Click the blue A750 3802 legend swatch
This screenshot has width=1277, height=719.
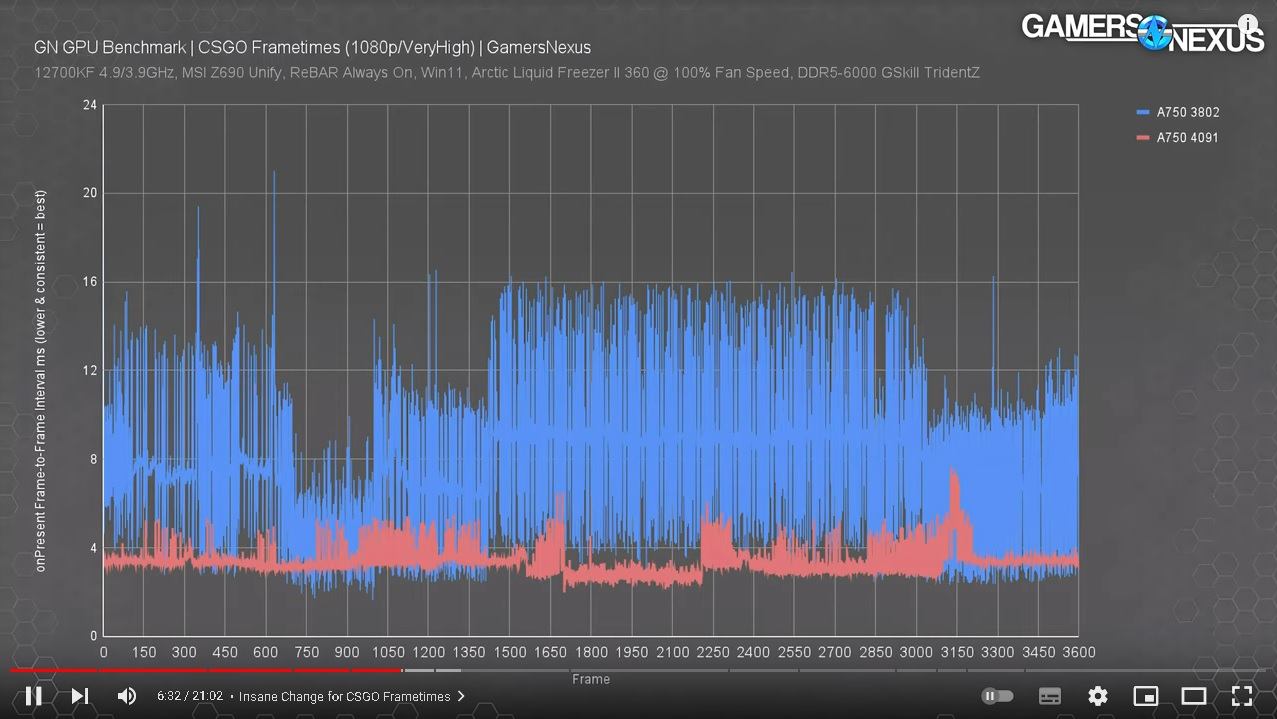[1143, 113]
